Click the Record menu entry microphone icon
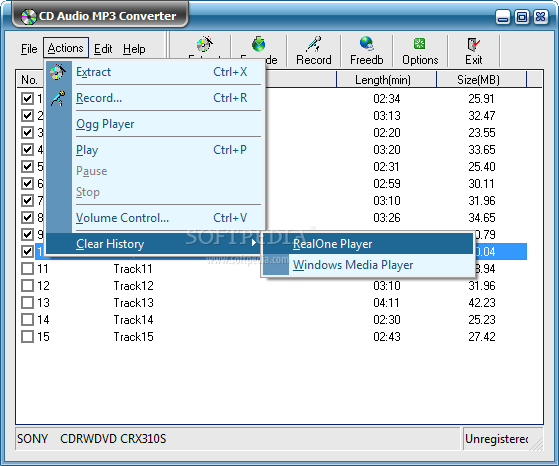This screenshot has height=466, width=559. (x=58, y=98)
